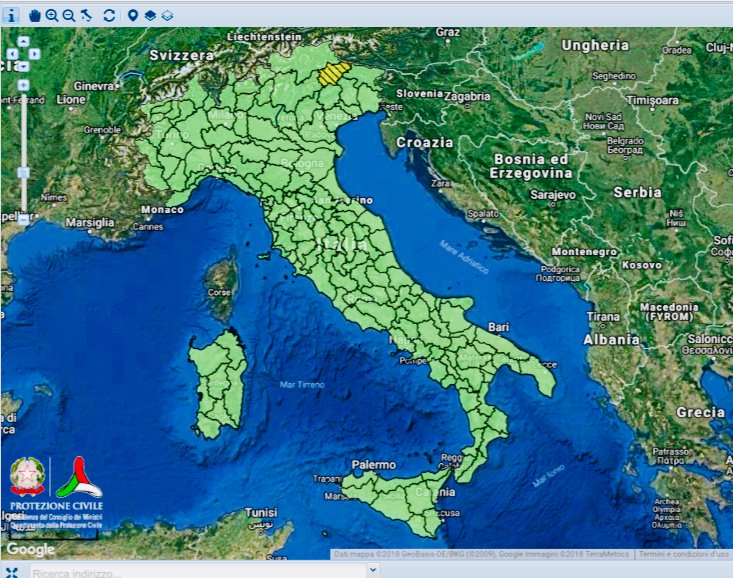
Task: Click the location pin marker tool
Action: (133, 15)
